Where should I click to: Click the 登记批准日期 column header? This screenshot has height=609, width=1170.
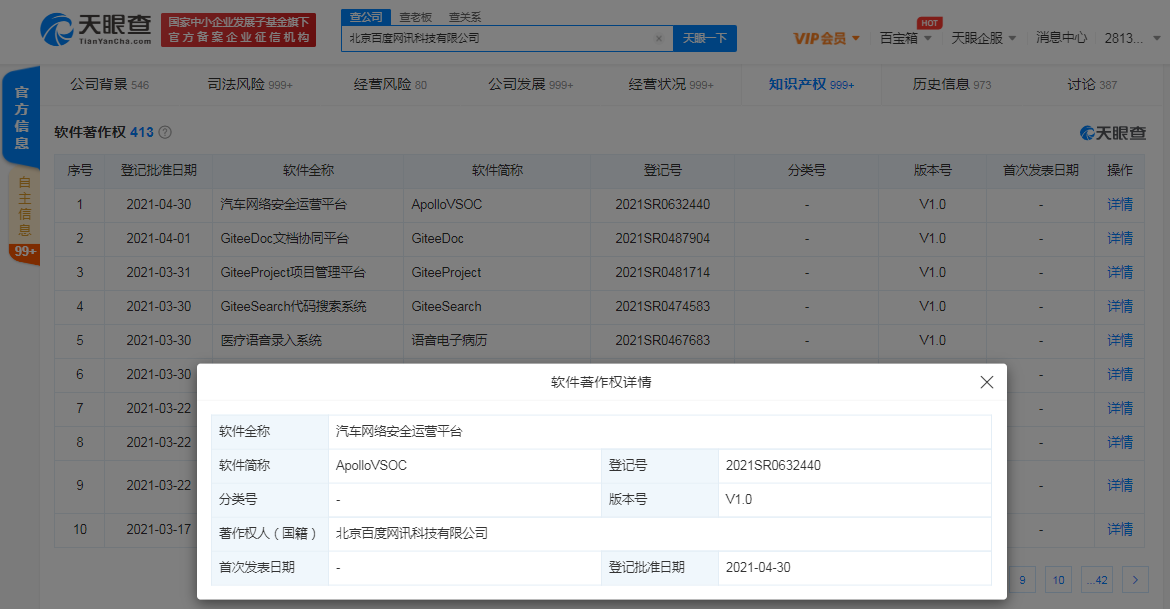point(158,170)
